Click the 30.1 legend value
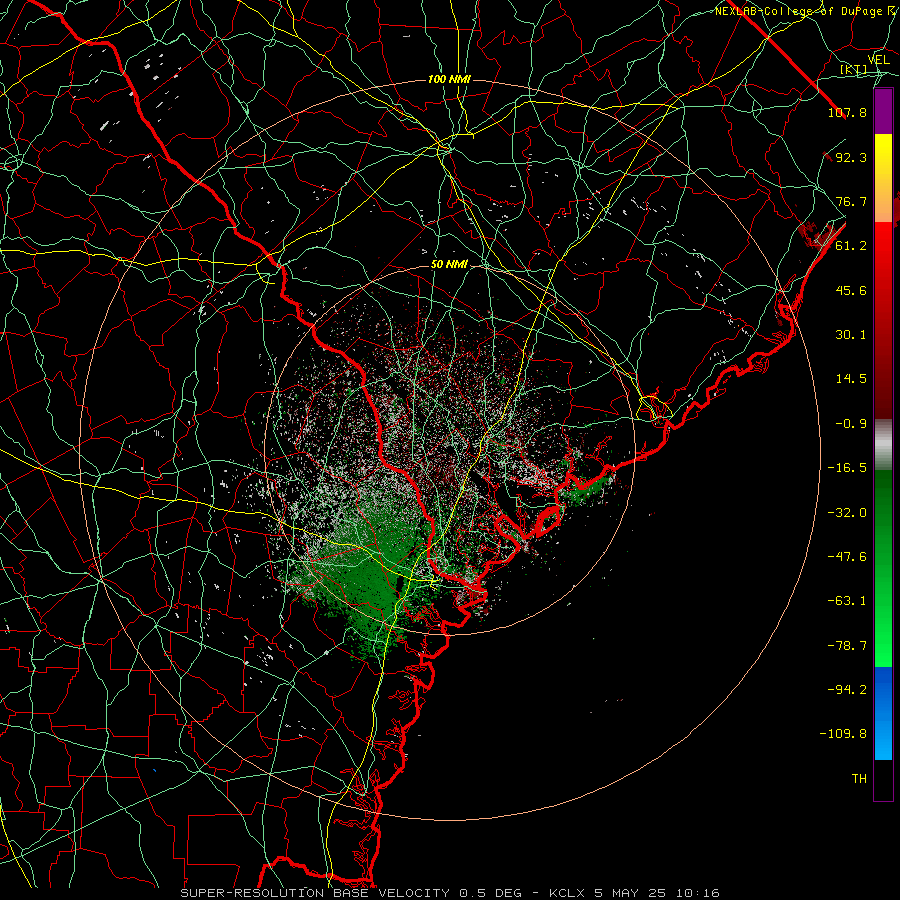The image size is (900, 900). pos(851,335)
